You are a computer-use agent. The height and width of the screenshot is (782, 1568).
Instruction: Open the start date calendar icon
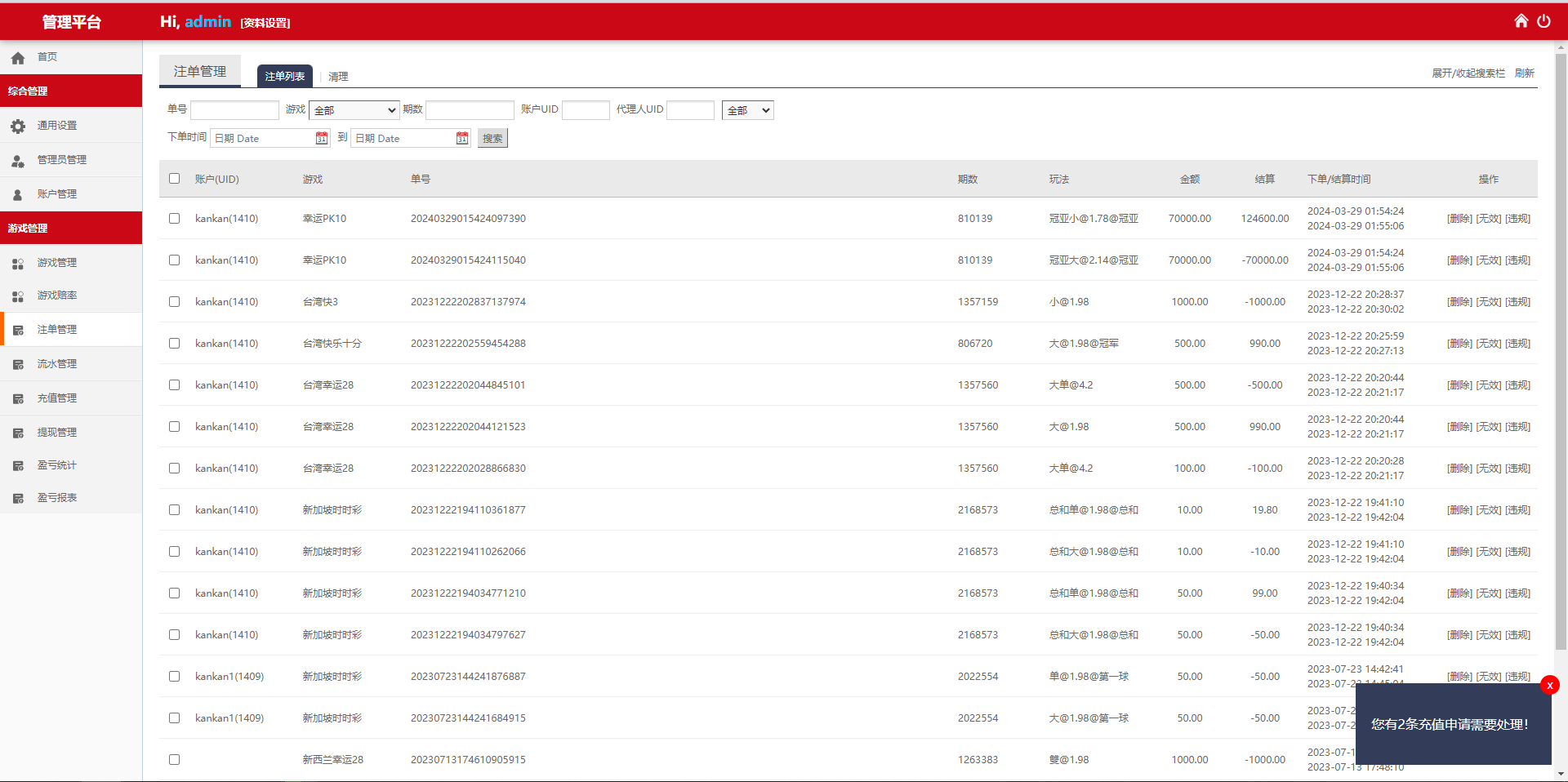pos(322,139)
